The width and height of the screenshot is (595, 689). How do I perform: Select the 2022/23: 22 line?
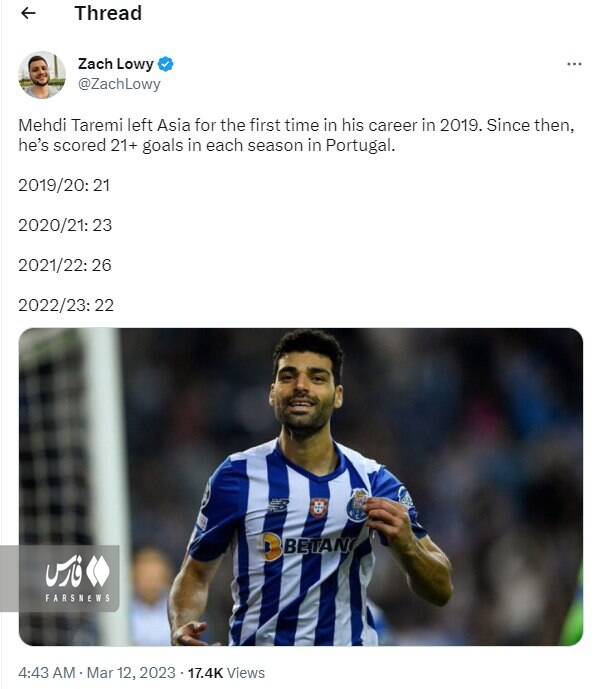66,305
